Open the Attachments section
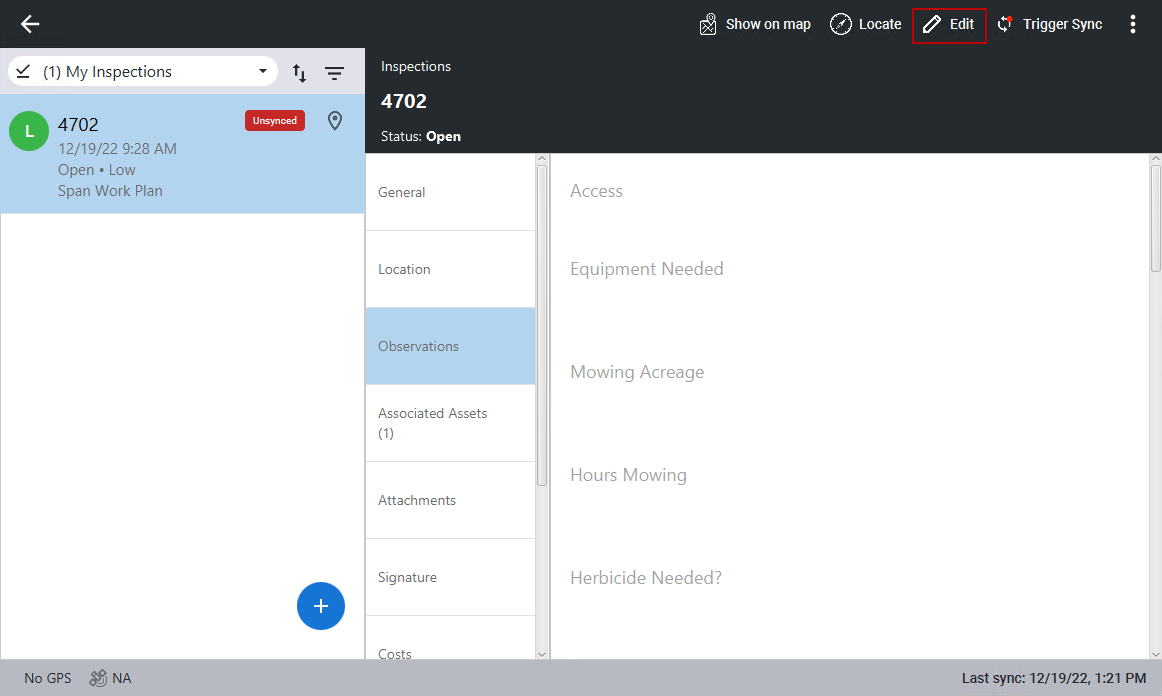This screenshot has width=1162, height=696. click(450, 500)
